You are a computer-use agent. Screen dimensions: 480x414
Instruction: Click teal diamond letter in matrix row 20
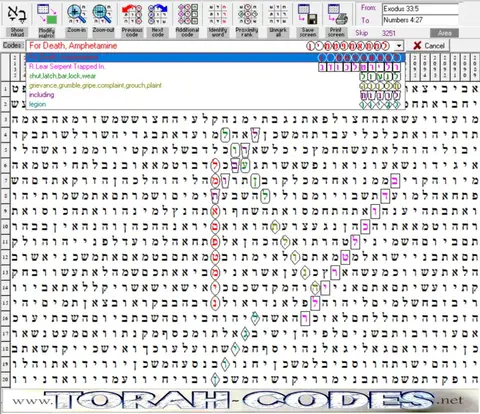click(x=215, y=379)
